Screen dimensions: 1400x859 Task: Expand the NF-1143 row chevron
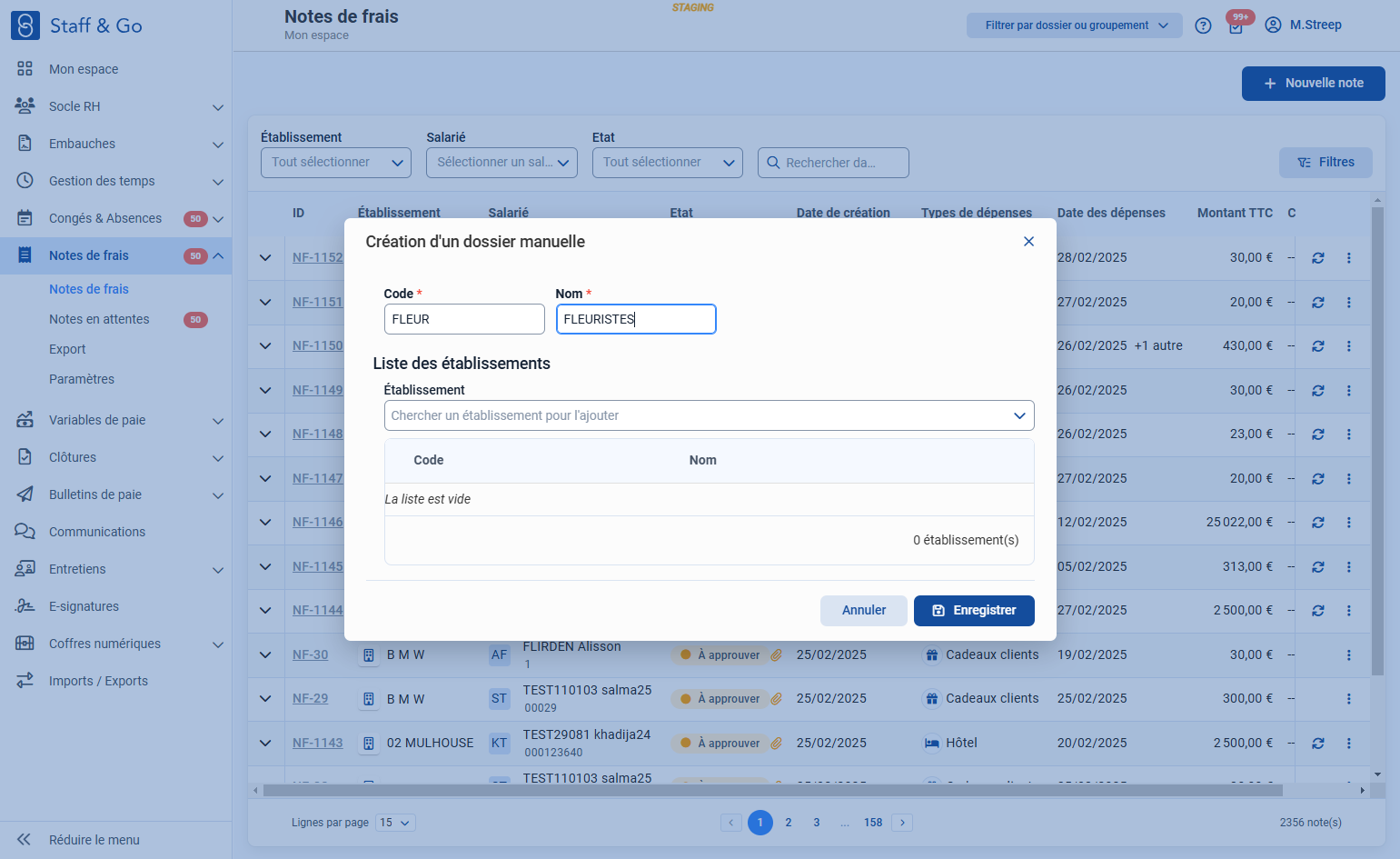pyautogui.click(x=265, y=744)
